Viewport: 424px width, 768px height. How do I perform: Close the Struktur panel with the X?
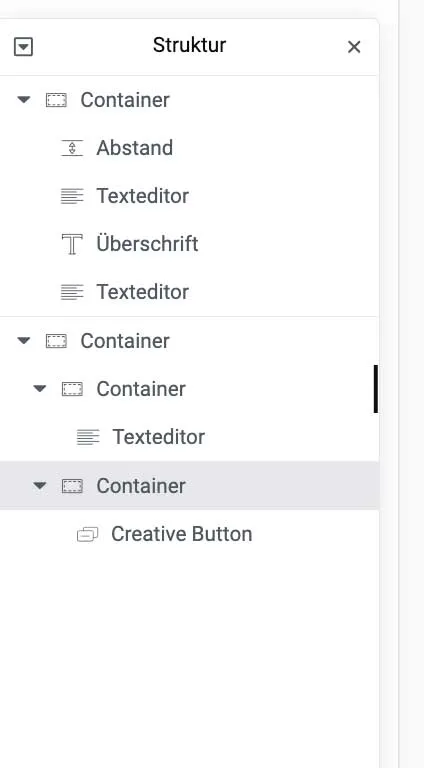coord(354,47)
